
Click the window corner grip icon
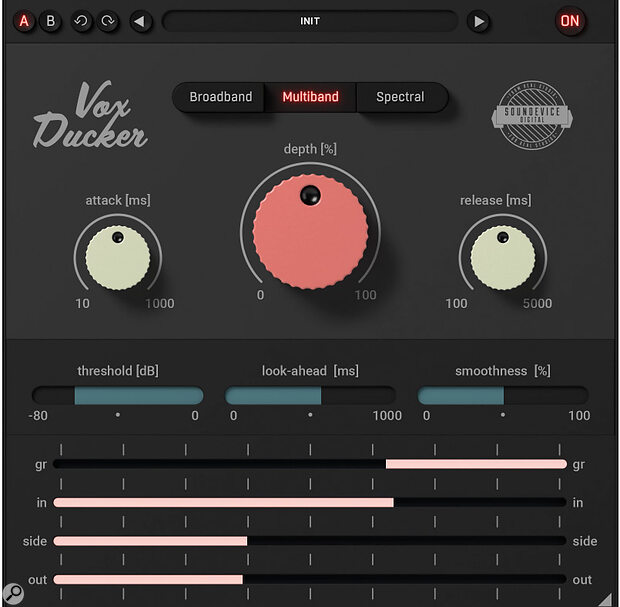pos(605,599)
